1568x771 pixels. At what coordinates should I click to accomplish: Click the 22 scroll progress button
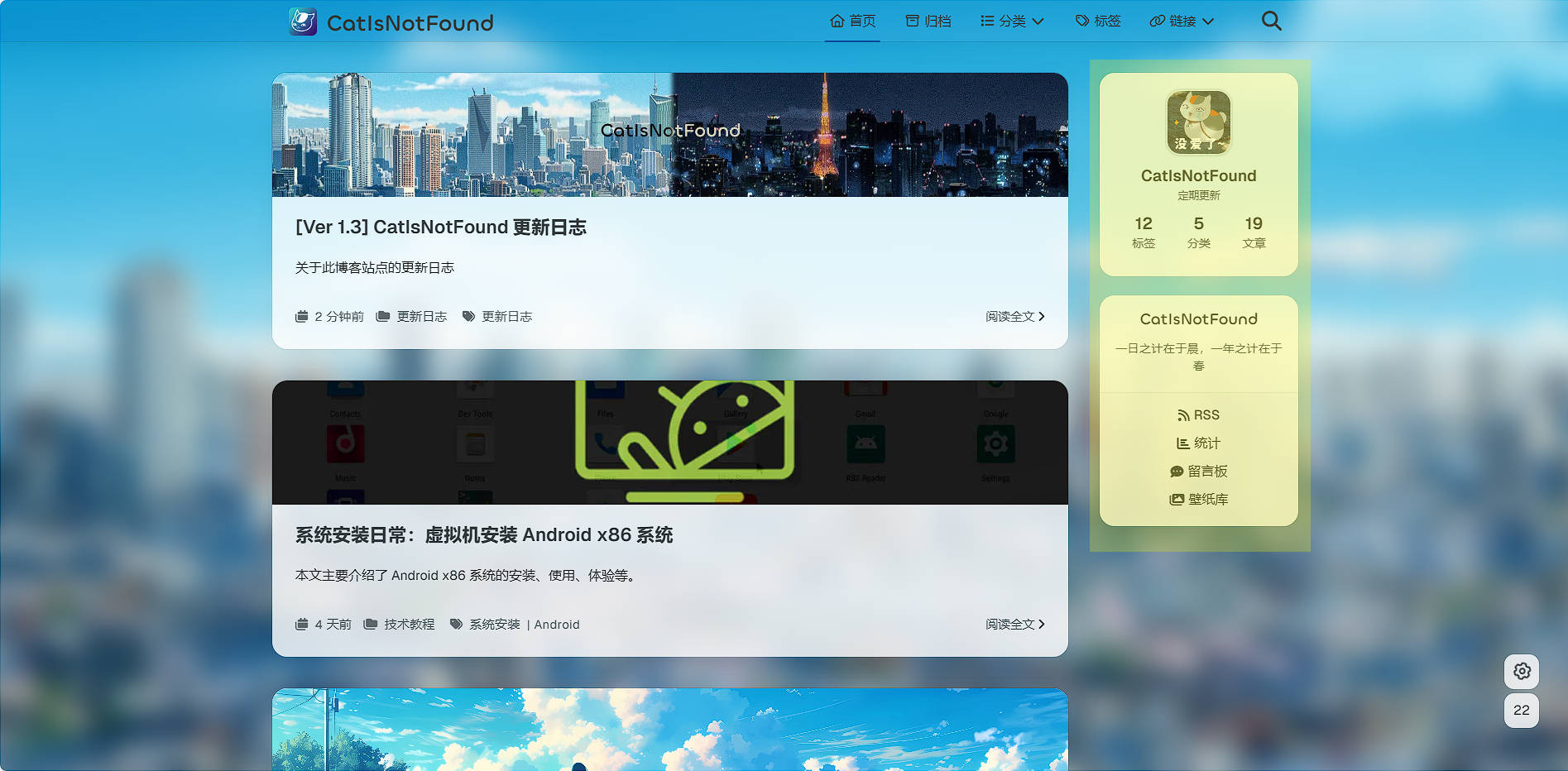(x=1522, y=710)
